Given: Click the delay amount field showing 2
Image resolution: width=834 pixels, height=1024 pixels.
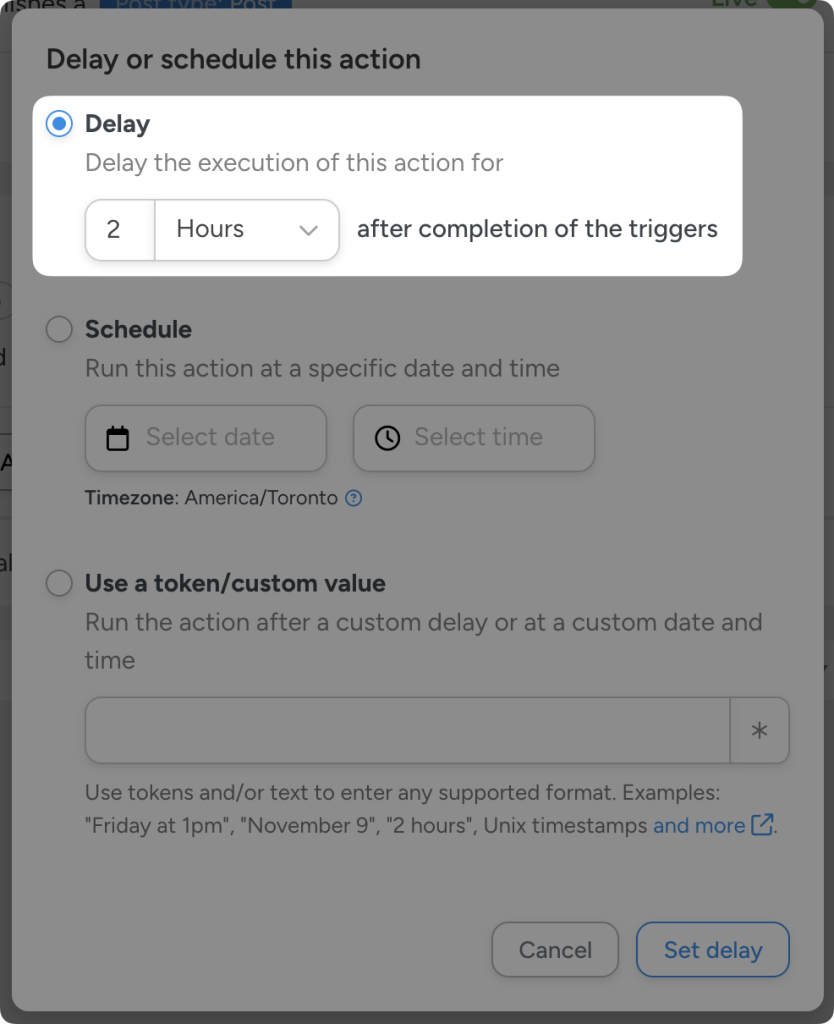Looking at the screenshot, I should tap(119, 230).
